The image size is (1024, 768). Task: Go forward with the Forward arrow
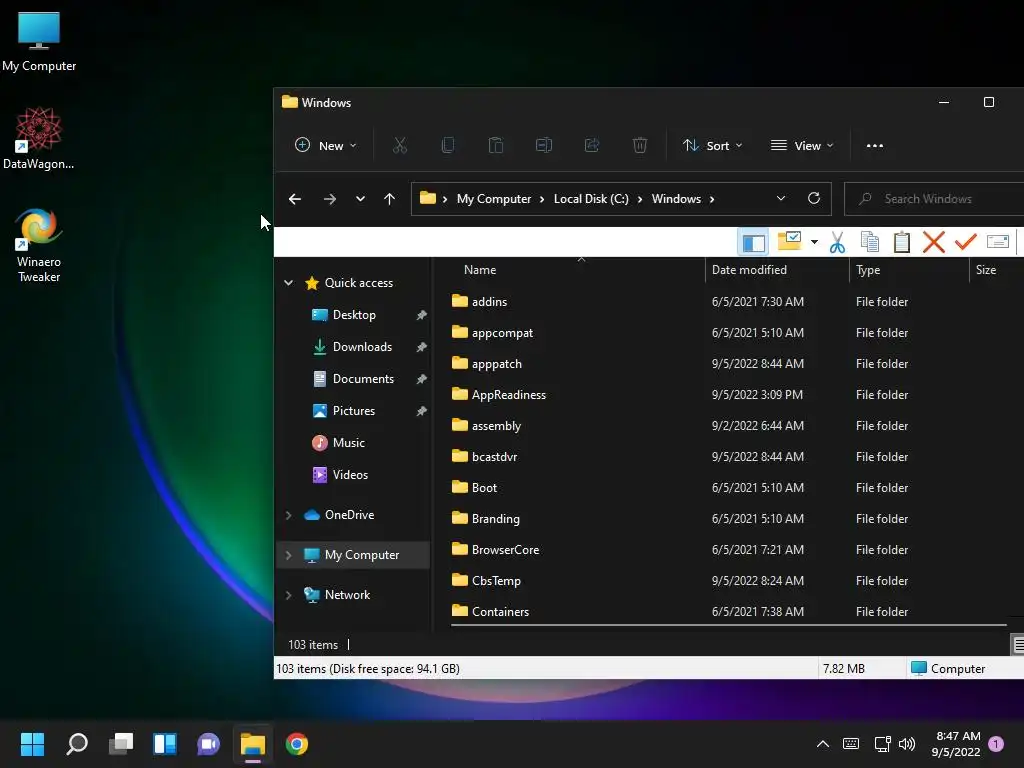pos(330,199)
